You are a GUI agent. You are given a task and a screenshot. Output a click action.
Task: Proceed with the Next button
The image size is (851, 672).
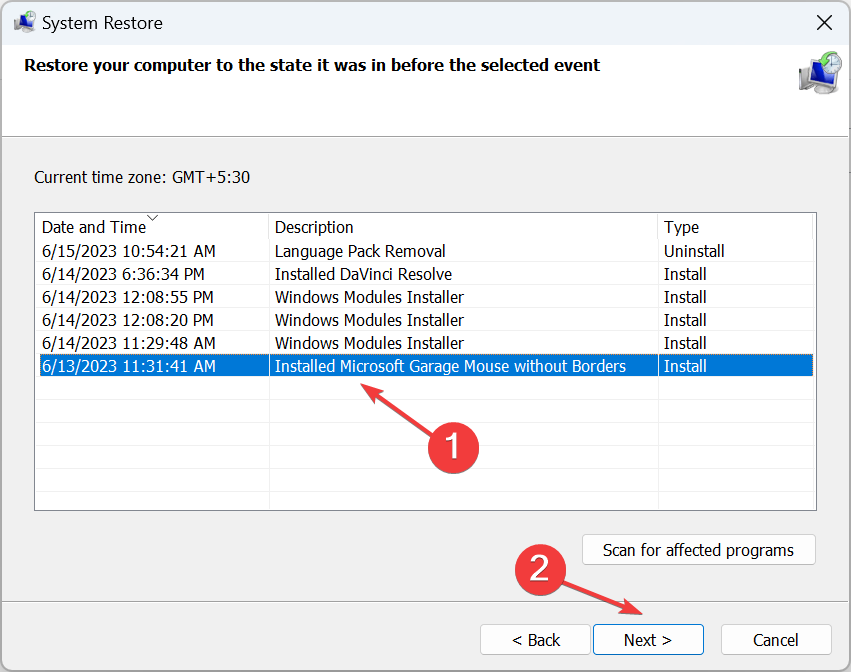point(648,640)
